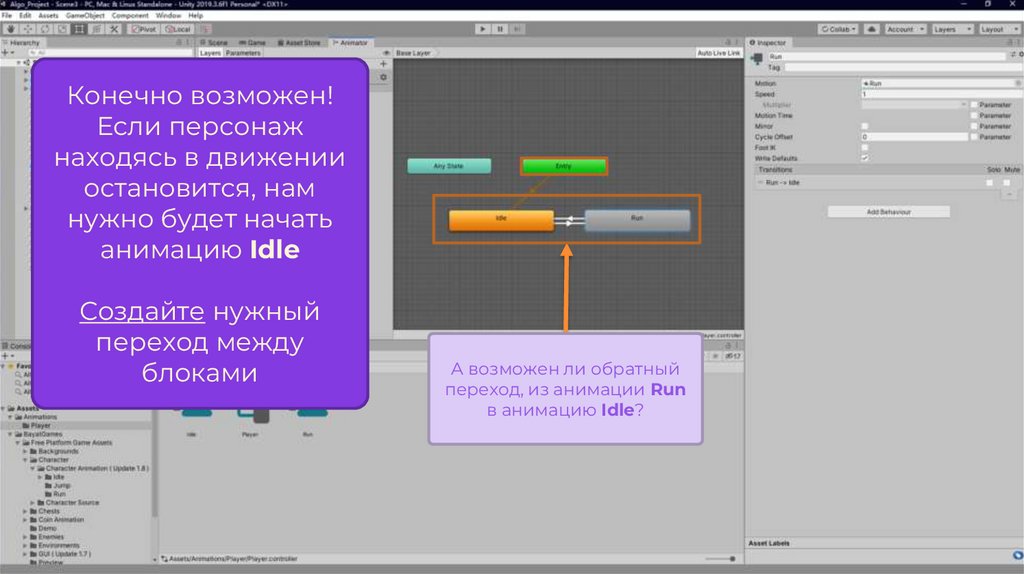Open the GameObject menu
This screenshot has width=1024, height=574.
[84, 16]
